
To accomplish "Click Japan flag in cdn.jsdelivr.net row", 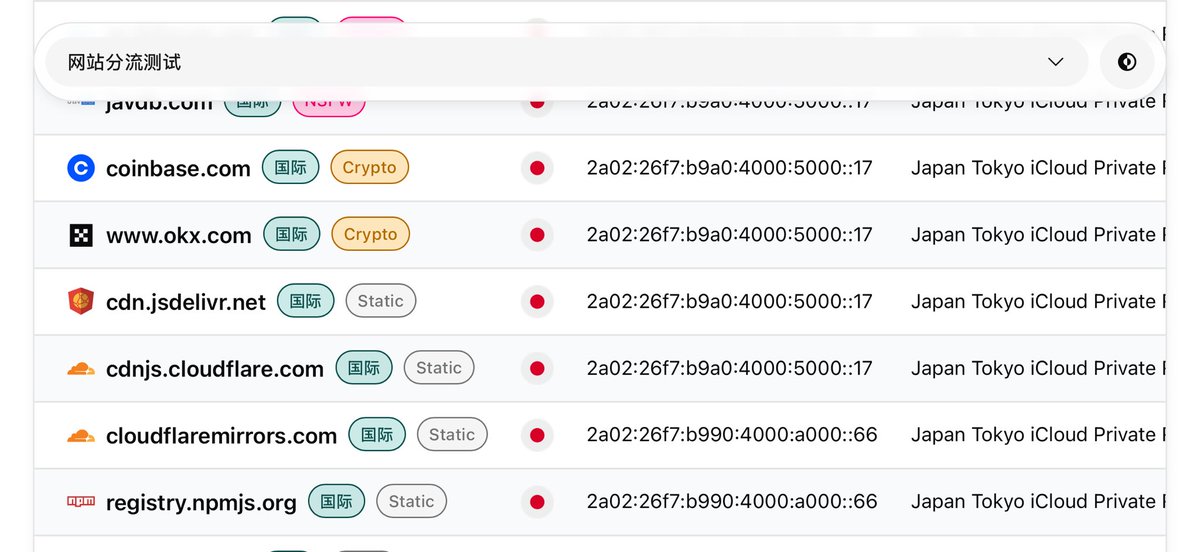I will click(537, 301).
